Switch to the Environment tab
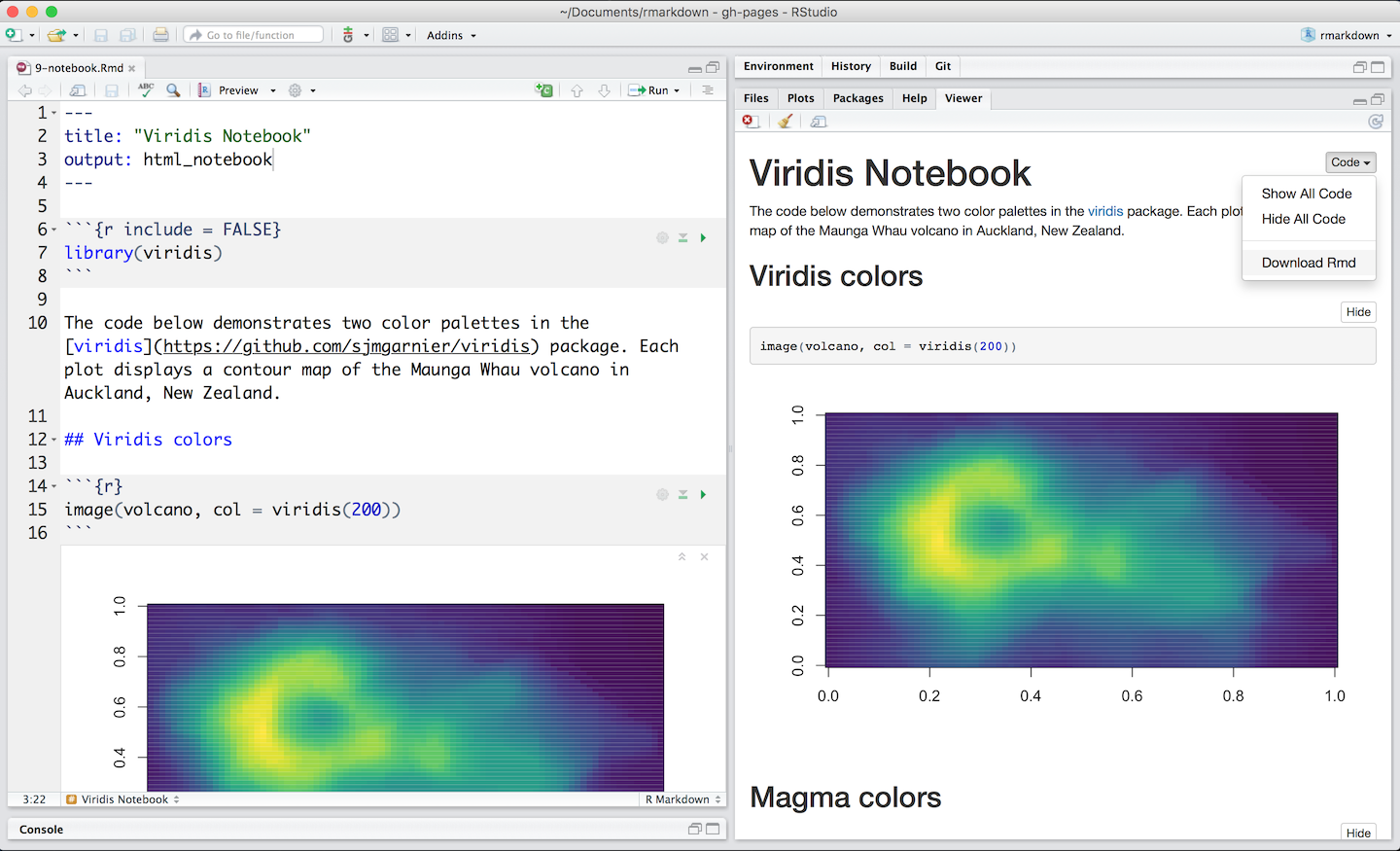This screenshot has width=1400, height=851. coord(779,66)
